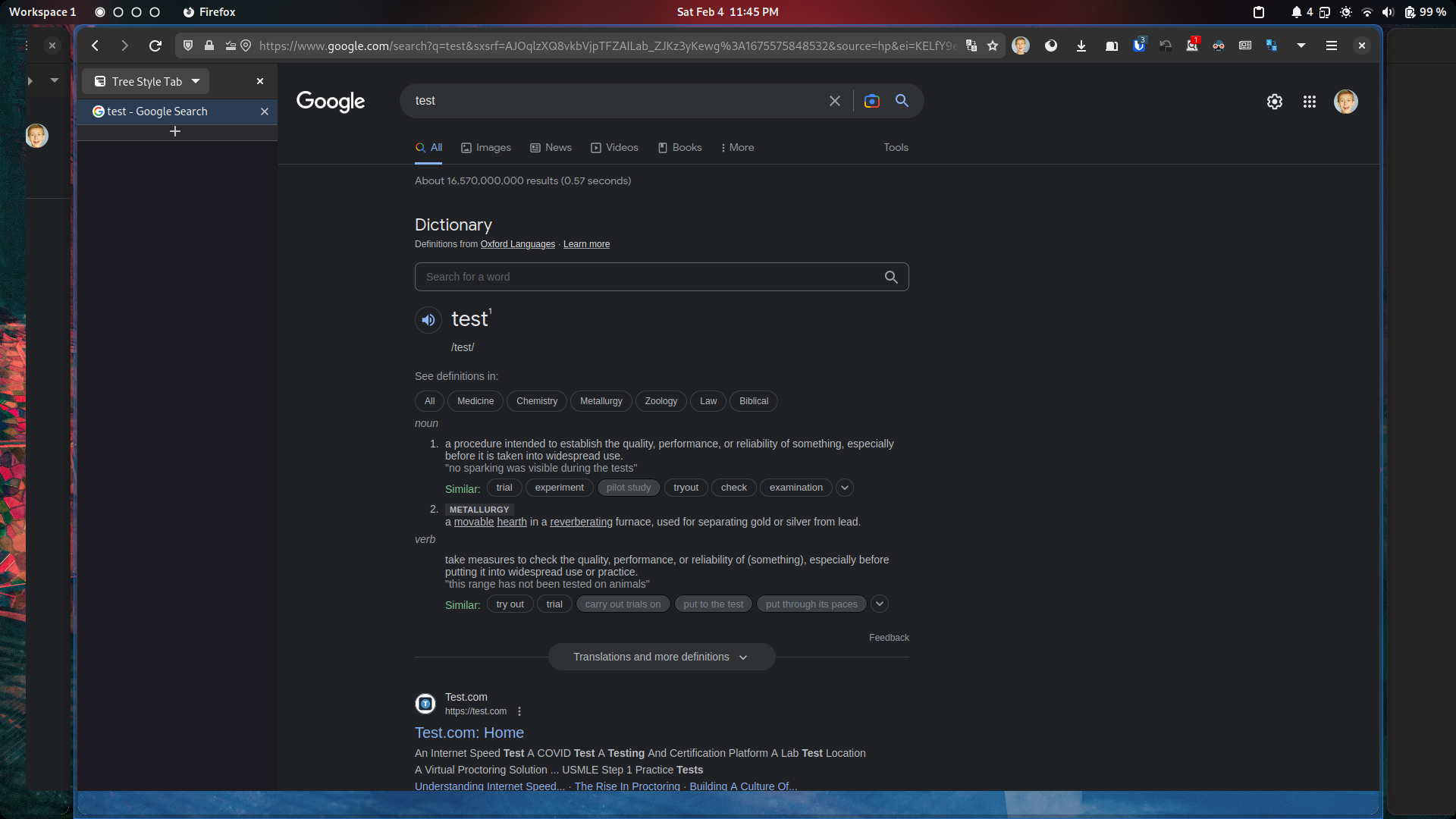
Task: Open Google quick settings gear icon
Action: click(x=1275, y=102)
